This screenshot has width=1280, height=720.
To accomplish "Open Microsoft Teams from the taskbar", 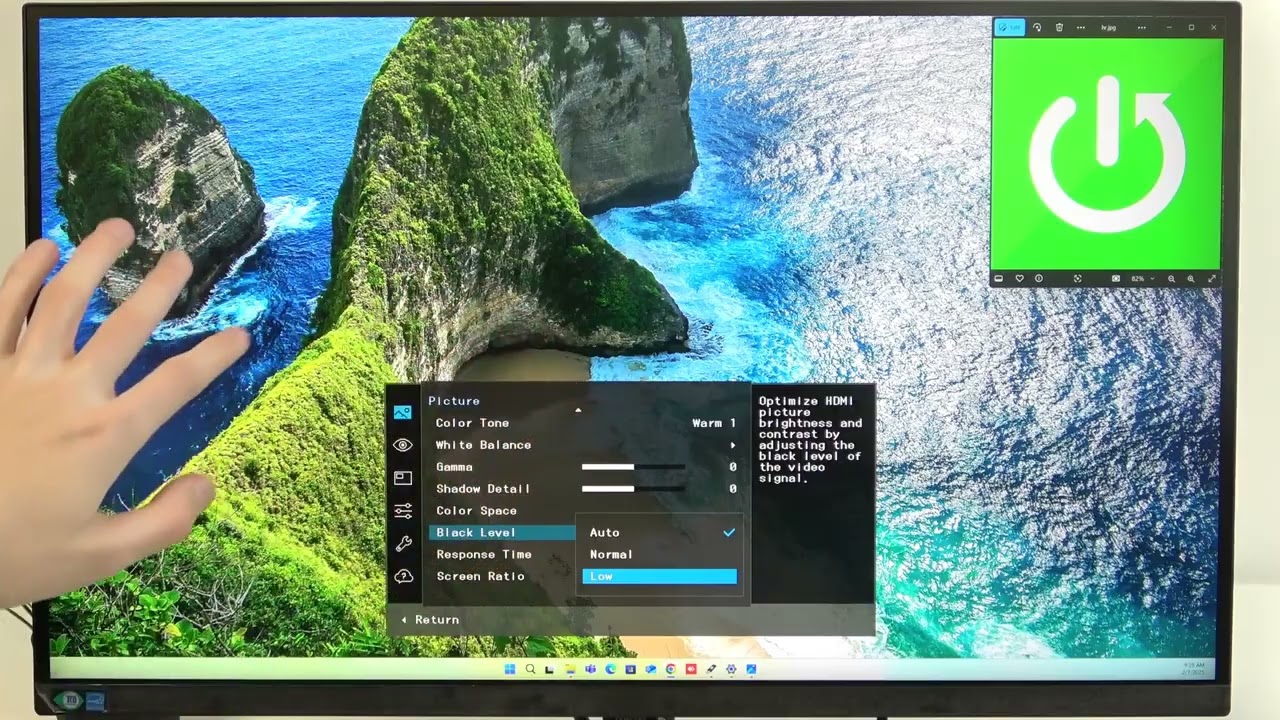I will (590, 669).
